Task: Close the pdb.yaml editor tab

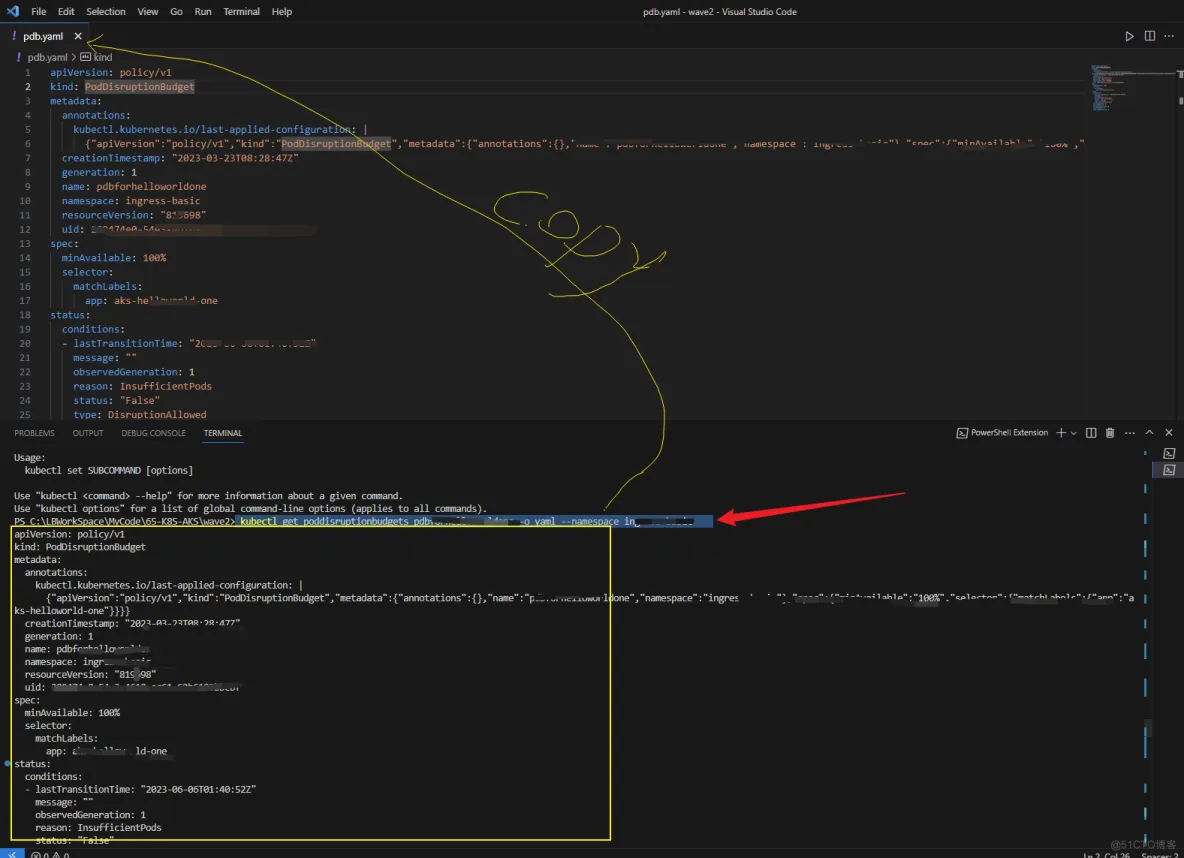Action: [78, 36]
